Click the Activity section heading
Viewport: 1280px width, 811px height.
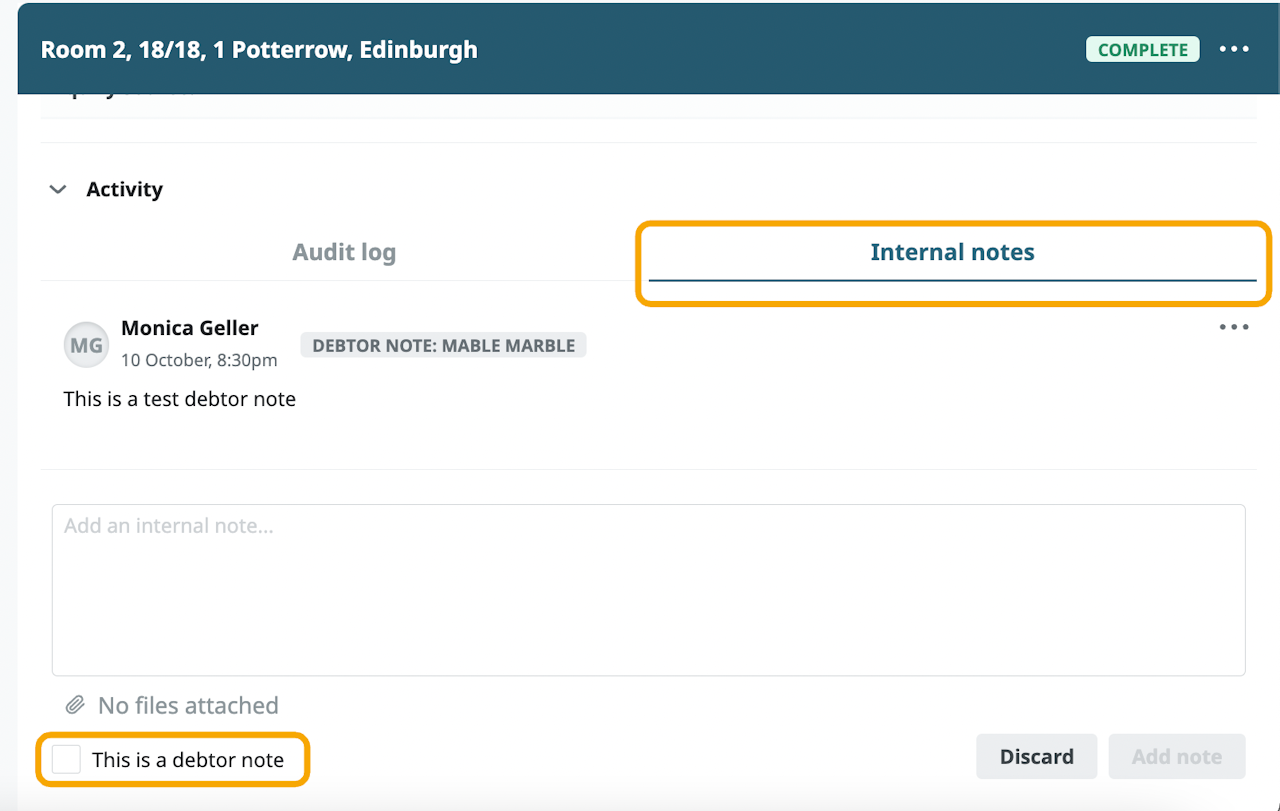[x=124, y=189]
